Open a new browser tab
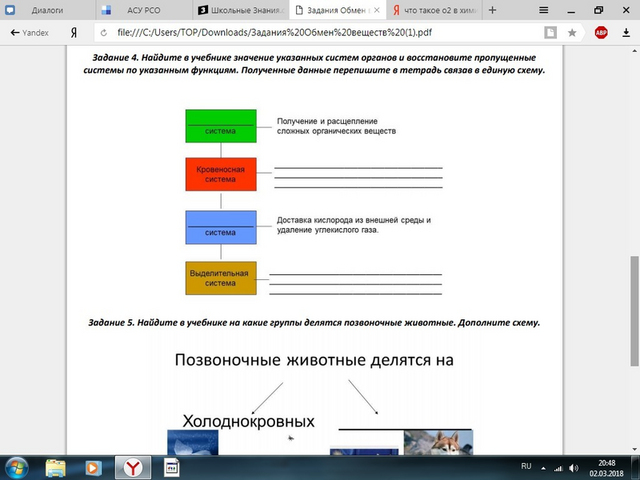 pyautogui.click(x=492, y=10)
